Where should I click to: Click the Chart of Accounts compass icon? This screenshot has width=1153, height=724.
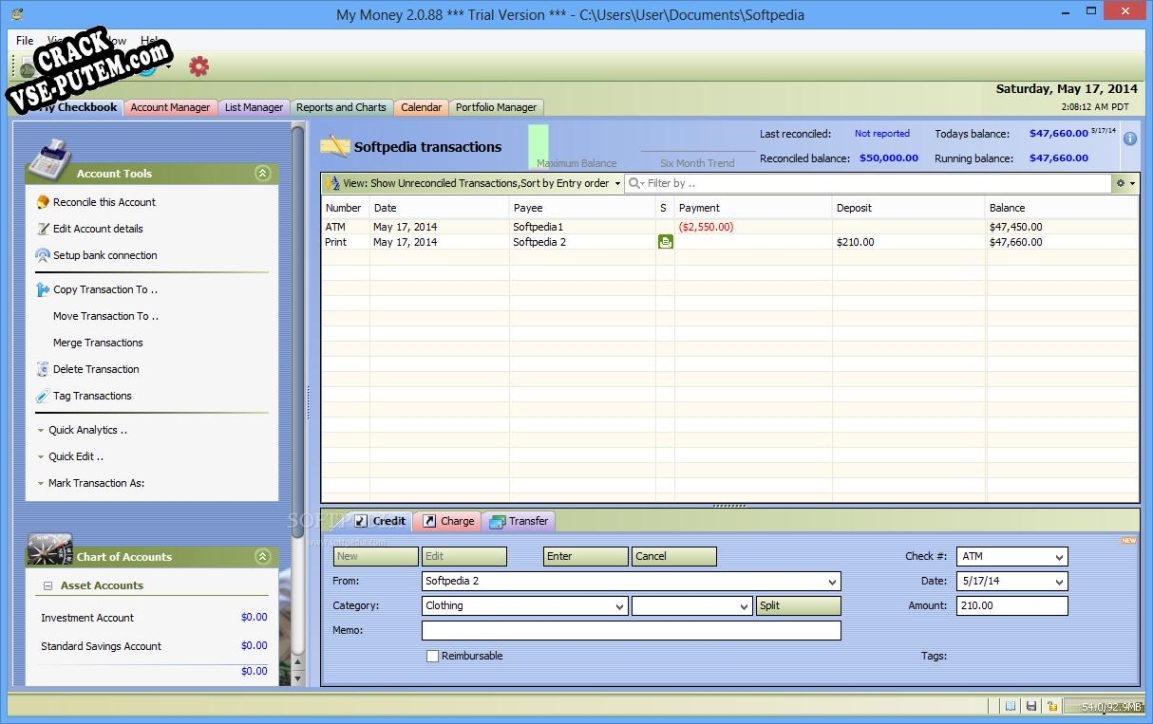49,549
